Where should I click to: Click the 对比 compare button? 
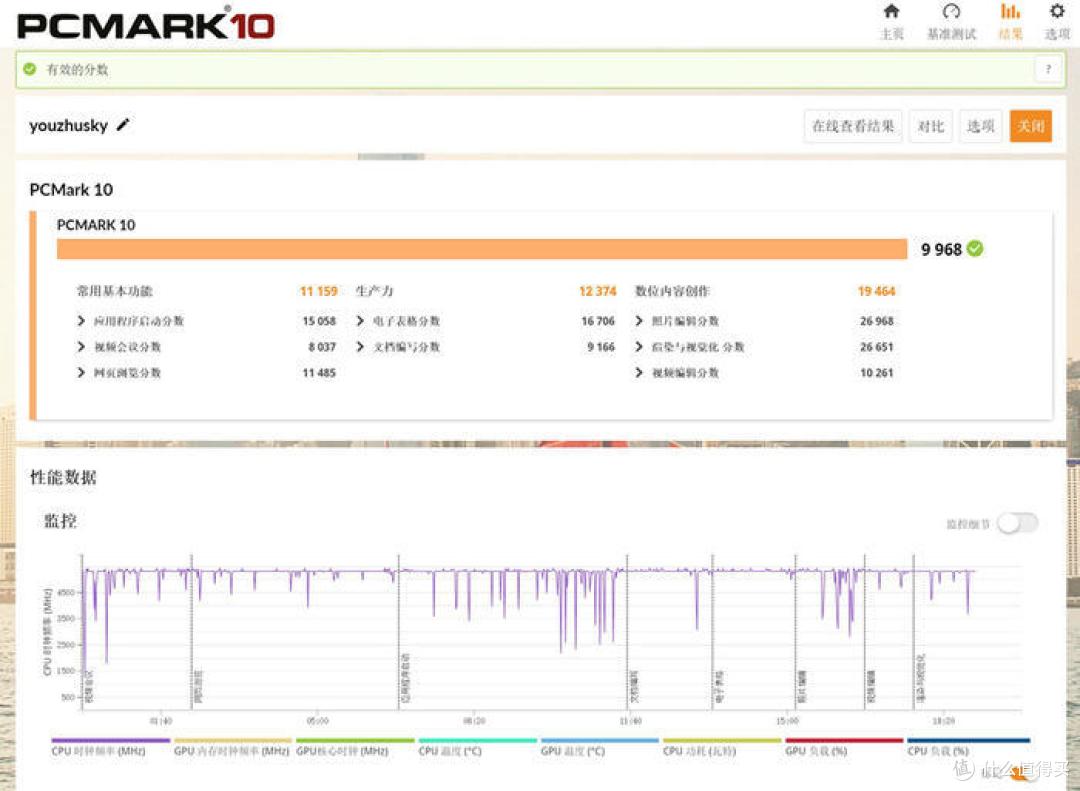(931, 126)
